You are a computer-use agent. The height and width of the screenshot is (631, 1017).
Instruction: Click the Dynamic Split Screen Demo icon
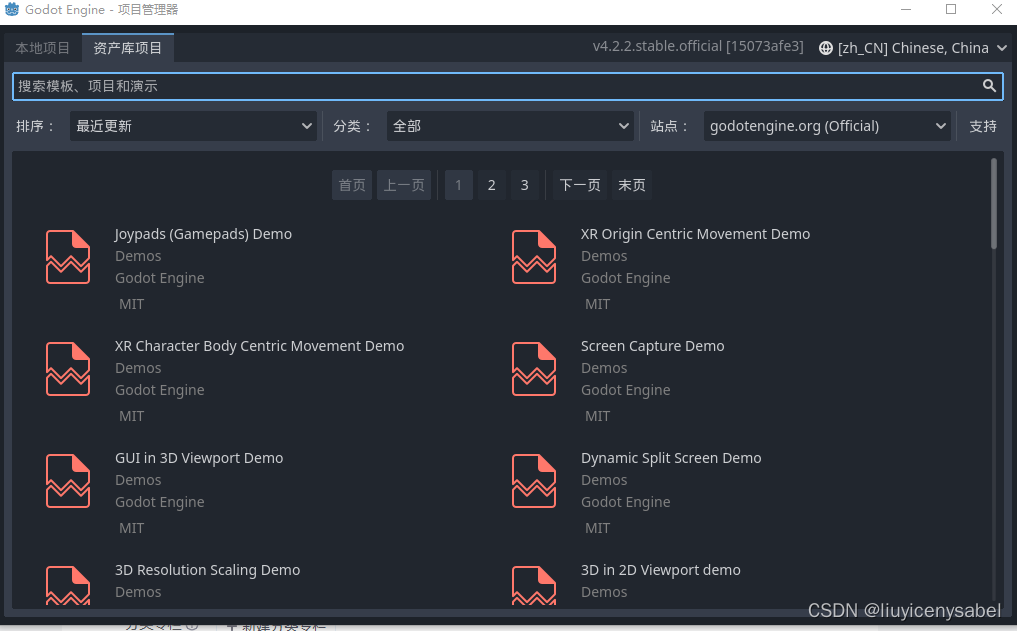click(534, 481)
